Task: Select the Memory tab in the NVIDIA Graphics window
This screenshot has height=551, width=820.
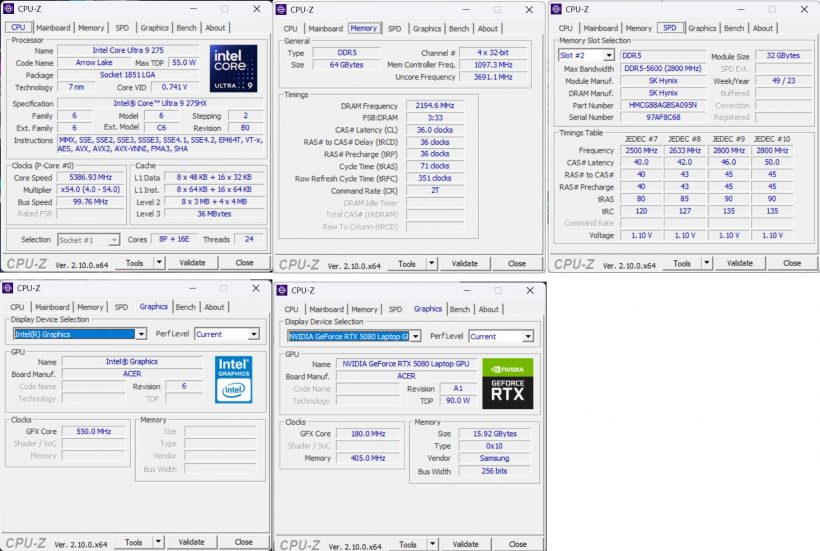Action: click(365, 309)
